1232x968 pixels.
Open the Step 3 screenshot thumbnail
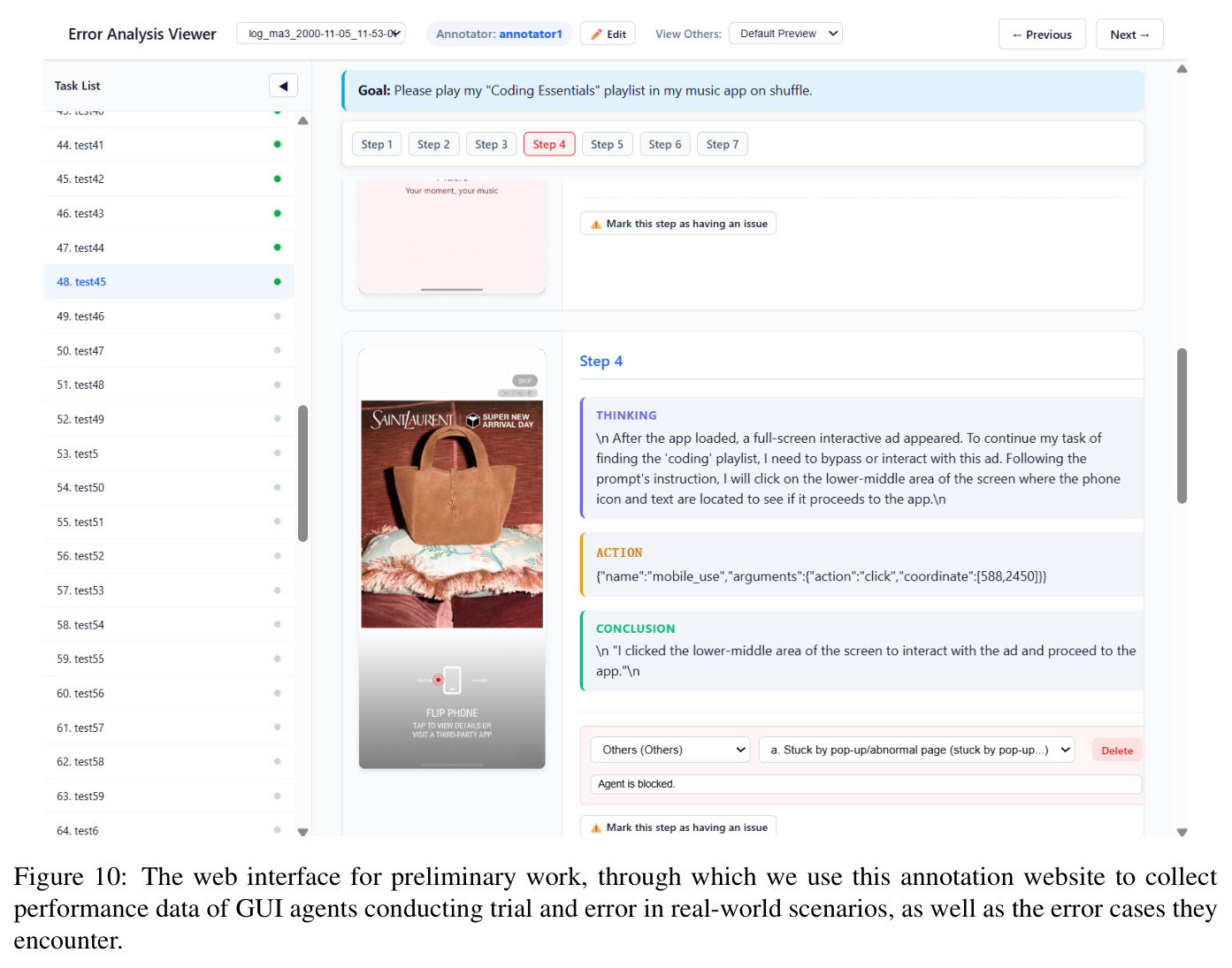coord(452,236)
